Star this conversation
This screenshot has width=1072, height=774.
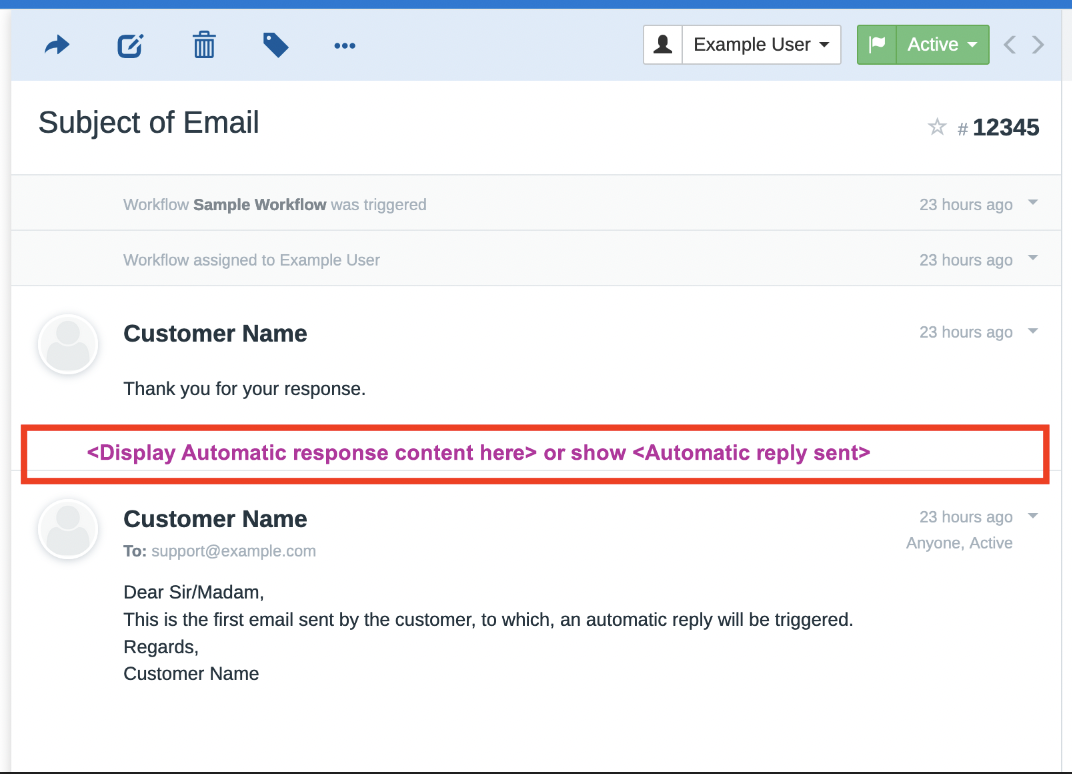click(937, 126)
